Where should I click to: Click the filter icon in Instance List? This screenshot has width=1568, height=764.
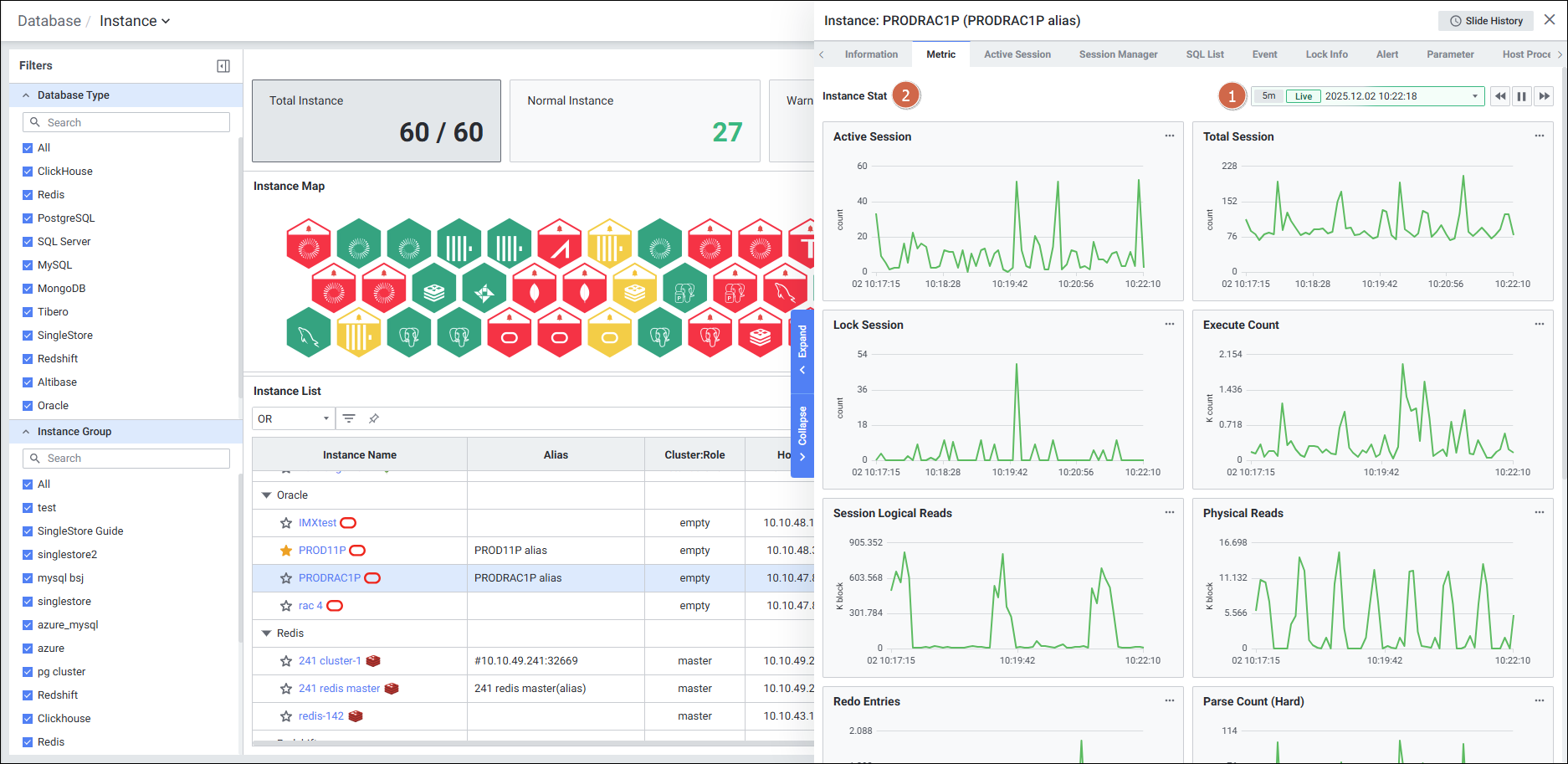349,418
